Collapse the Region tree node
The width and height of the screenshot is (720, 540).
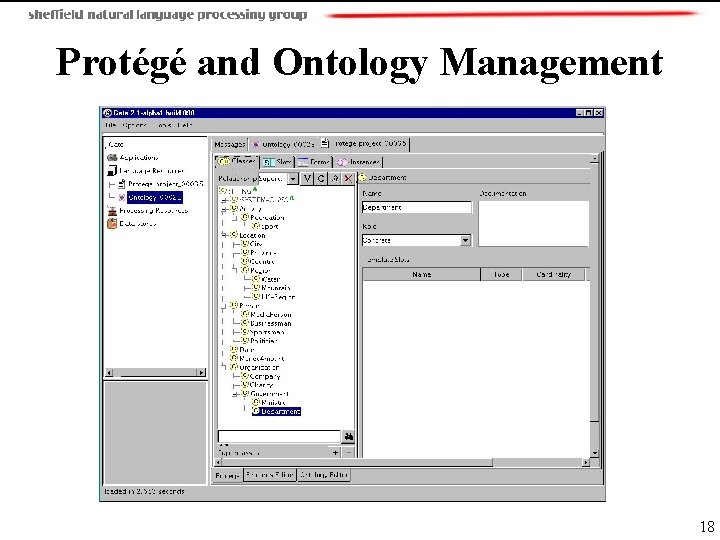[235, 270]
